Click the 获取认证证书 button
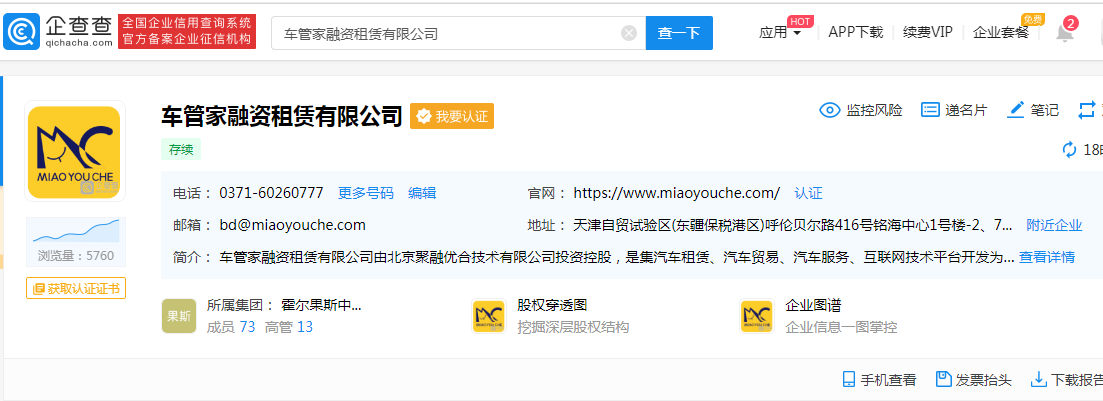 click(76, 288)
